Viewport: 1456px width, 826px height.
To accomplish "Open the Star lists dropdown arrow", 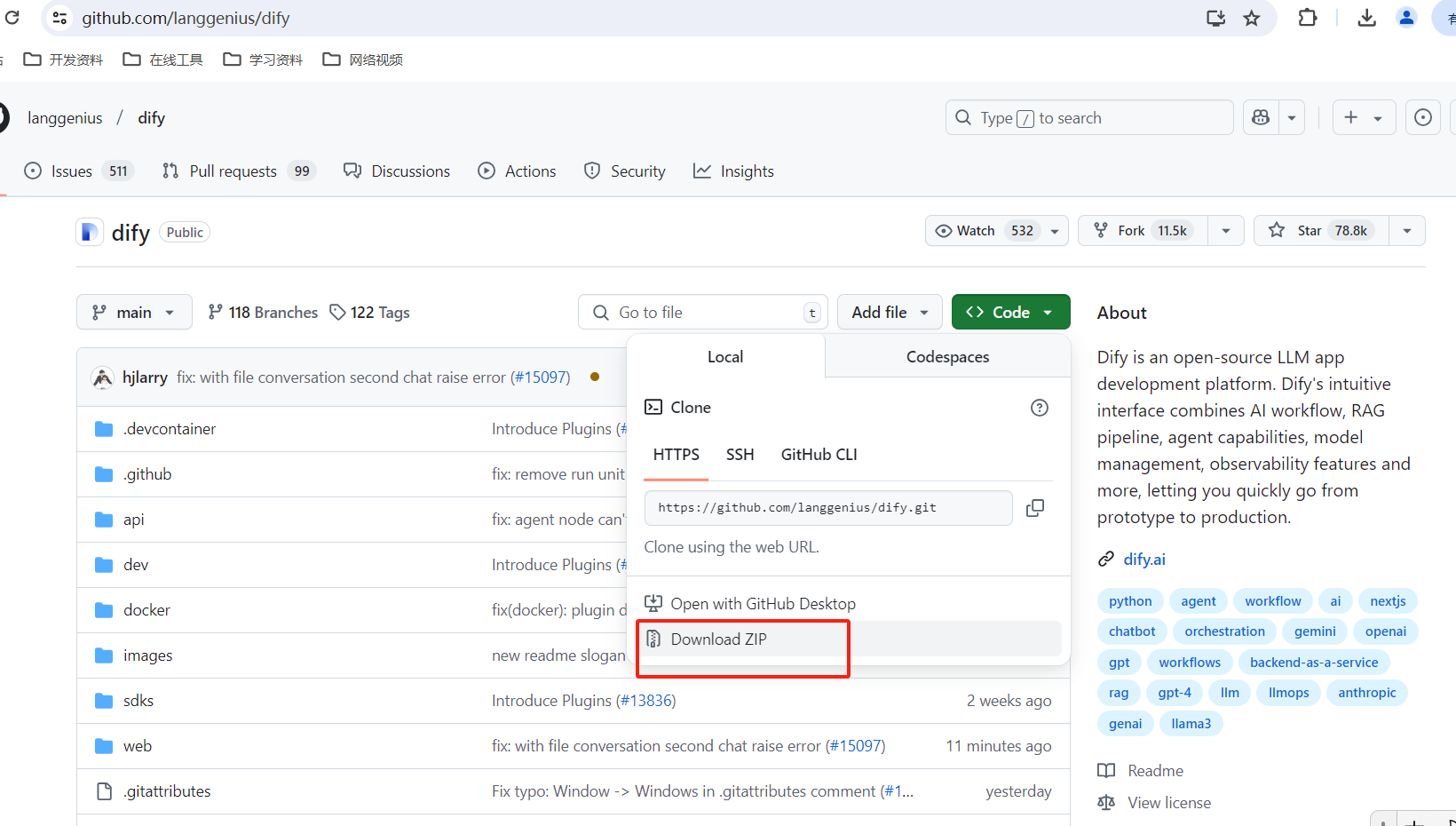I will pyautogui.click(x=1407, y=231).
